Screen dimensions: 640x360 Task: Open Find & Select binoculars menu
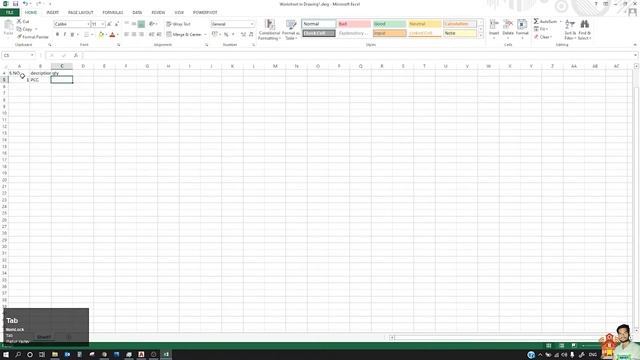coord(584,29)
